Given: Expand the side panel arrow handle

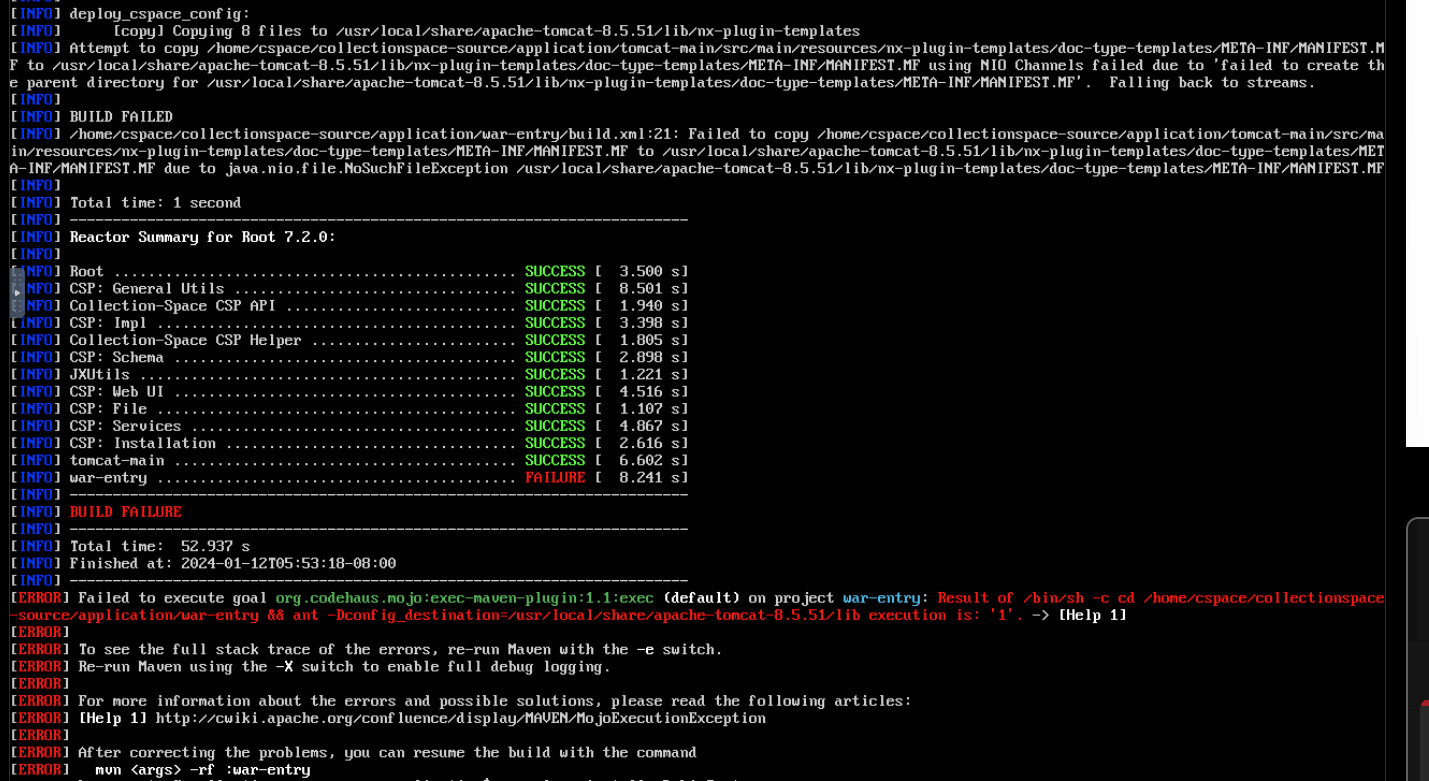Looking at the screenshot, I should click(17, 293).
